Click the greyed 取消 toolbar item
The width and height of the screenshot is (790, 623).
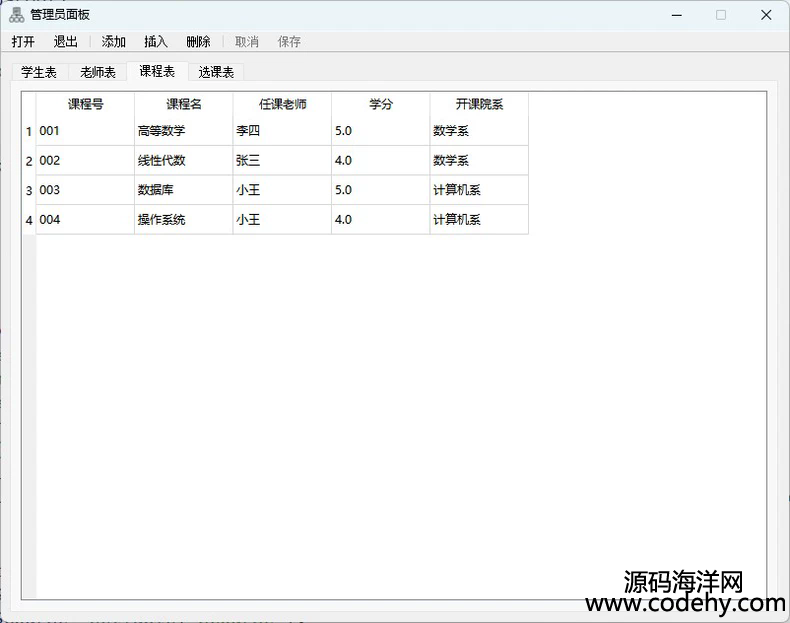click(247, 41)
